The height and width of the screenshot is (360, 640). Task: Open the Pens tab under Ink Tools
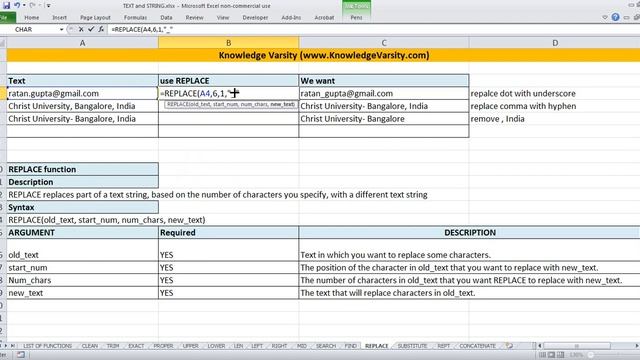point(356,18)
